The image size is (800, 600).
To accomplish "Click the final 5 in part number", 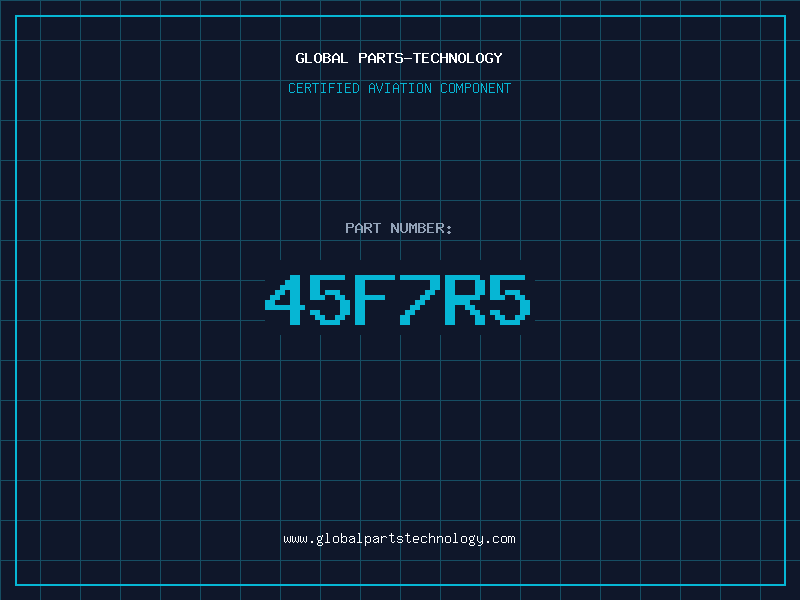I will 510,299.
